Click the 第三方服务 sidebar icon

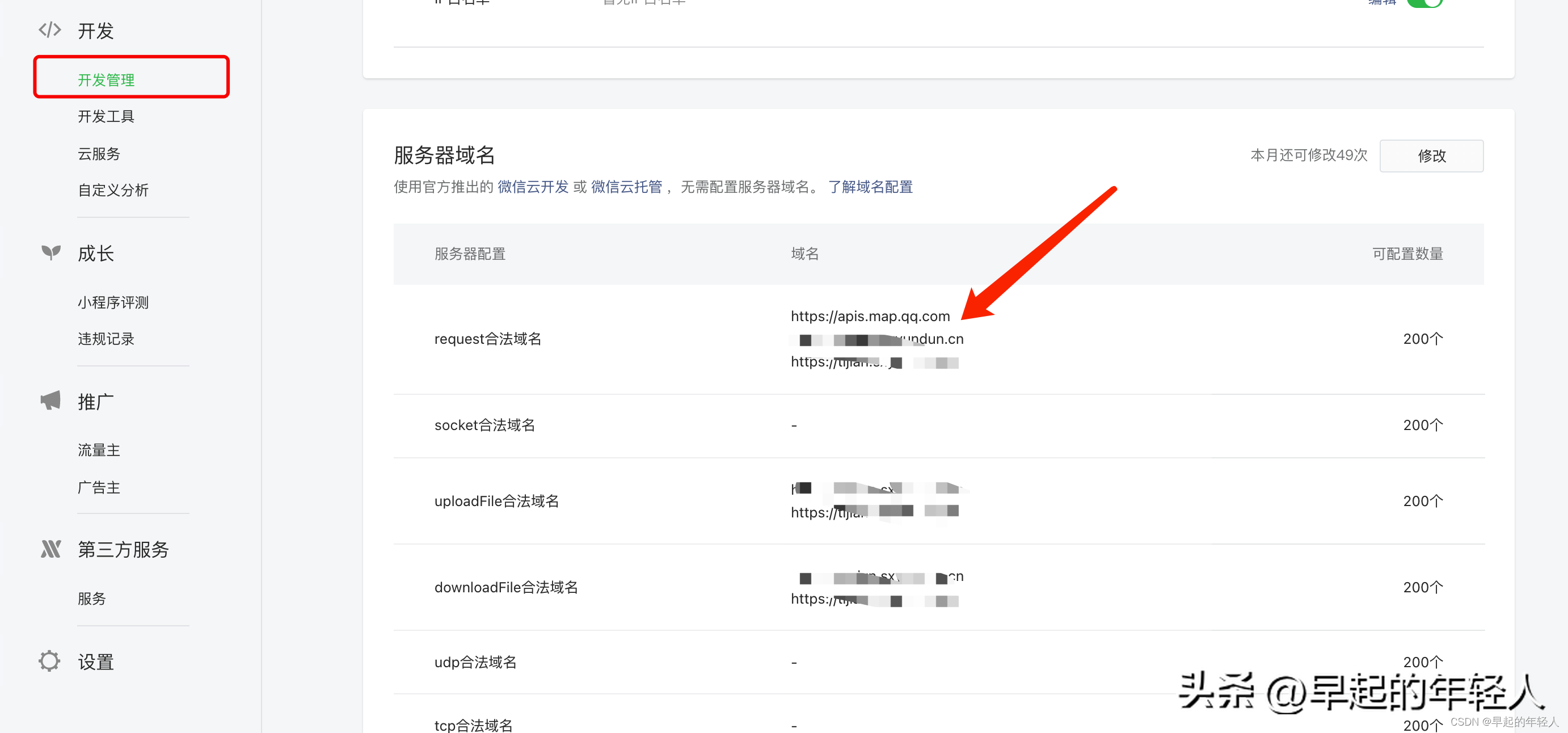click(50, 549)
